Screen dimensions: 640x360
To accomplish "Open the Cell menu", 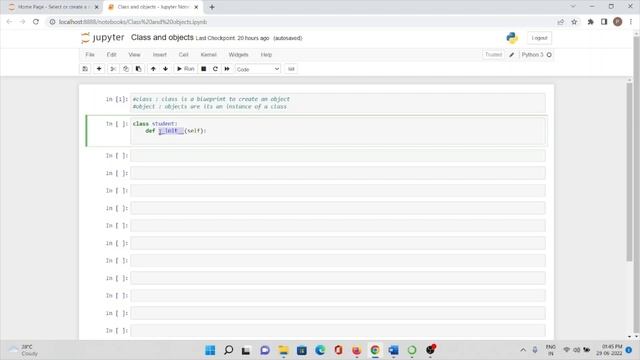I will [184, 55].
